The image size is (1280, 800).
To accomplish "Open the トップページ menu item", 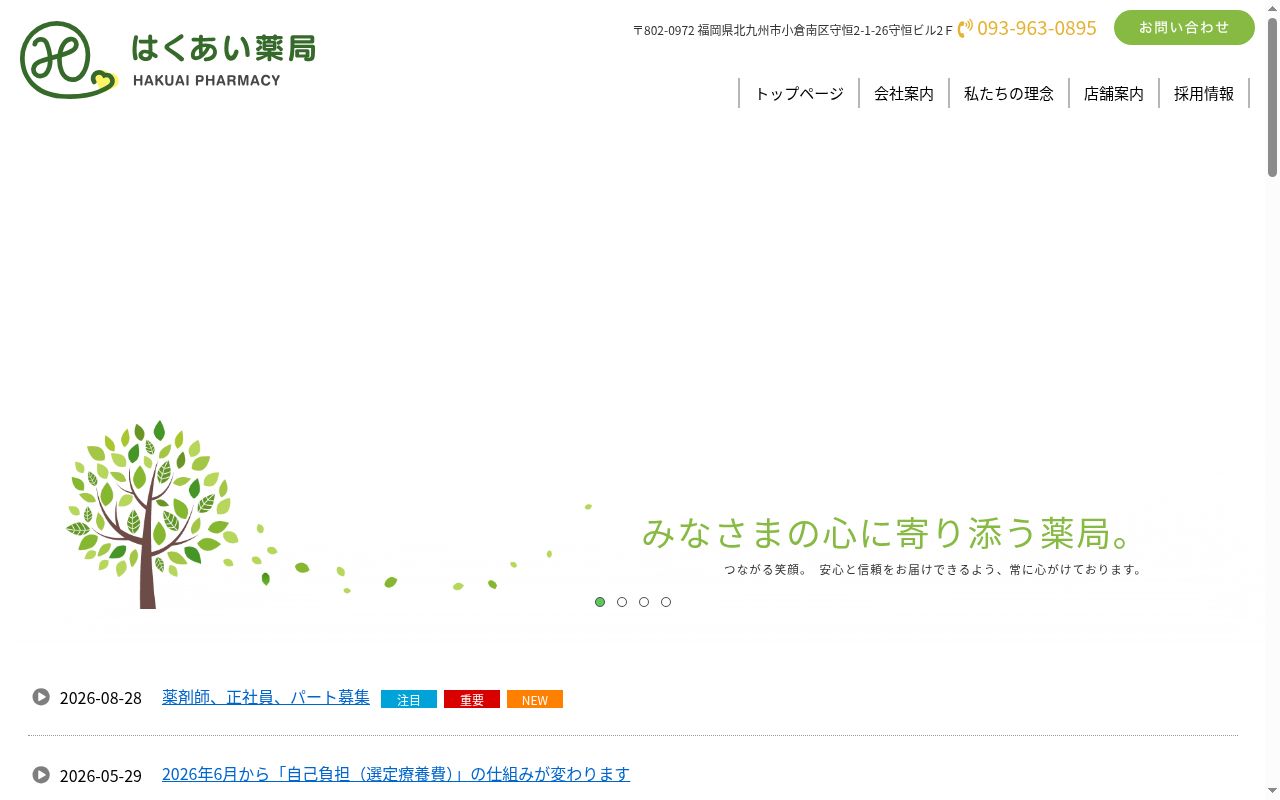I will (x=799, y=93).
